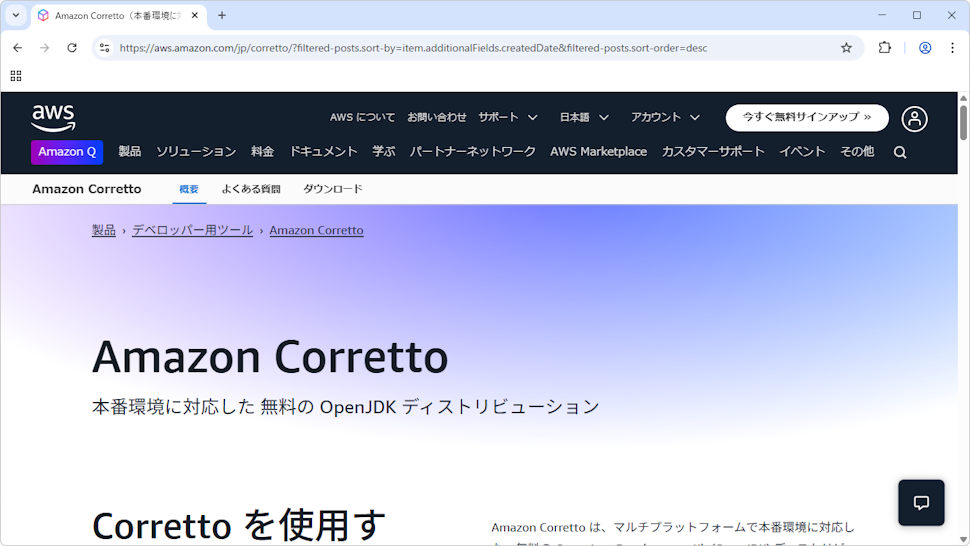Click the scrollbar up arrow
This screenshot has height=546, width=970.
tap(963, 98)
